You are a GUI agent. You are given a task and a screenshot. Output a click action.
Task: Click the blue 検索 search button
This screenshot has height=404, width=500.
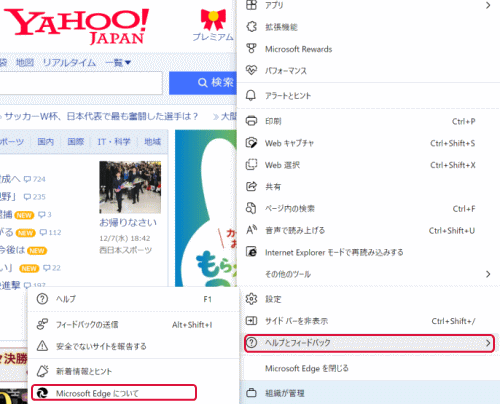pos(203,83)
